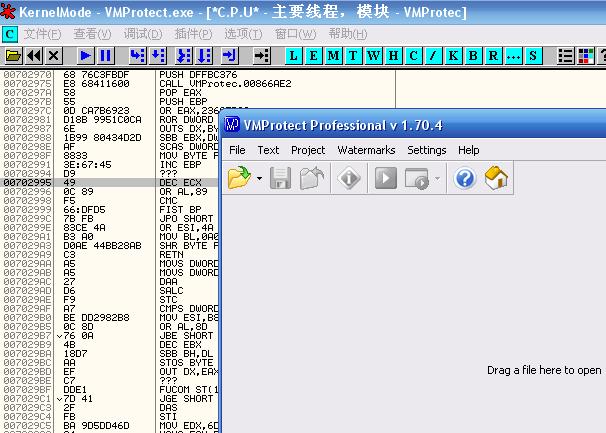Select address 00702970 PUSH DFFBC376 row
This screenshot has width=606, height=433.
198,75
